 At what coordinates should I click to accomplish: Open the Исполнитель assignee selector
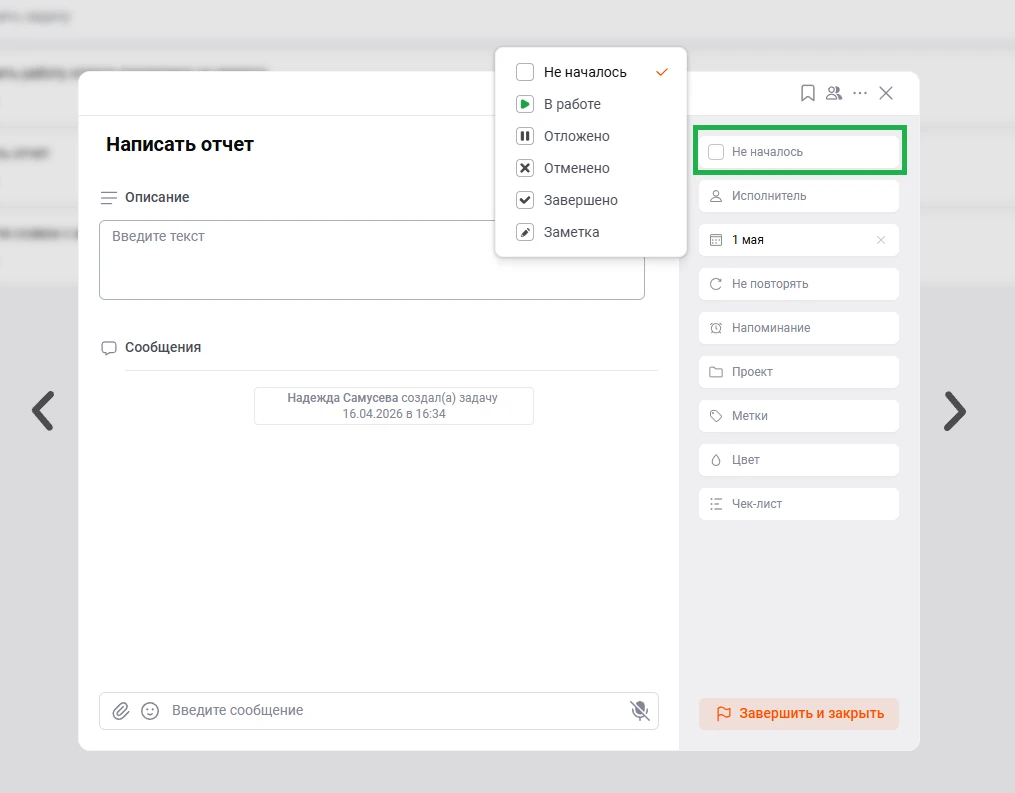(x=798, y=196)
